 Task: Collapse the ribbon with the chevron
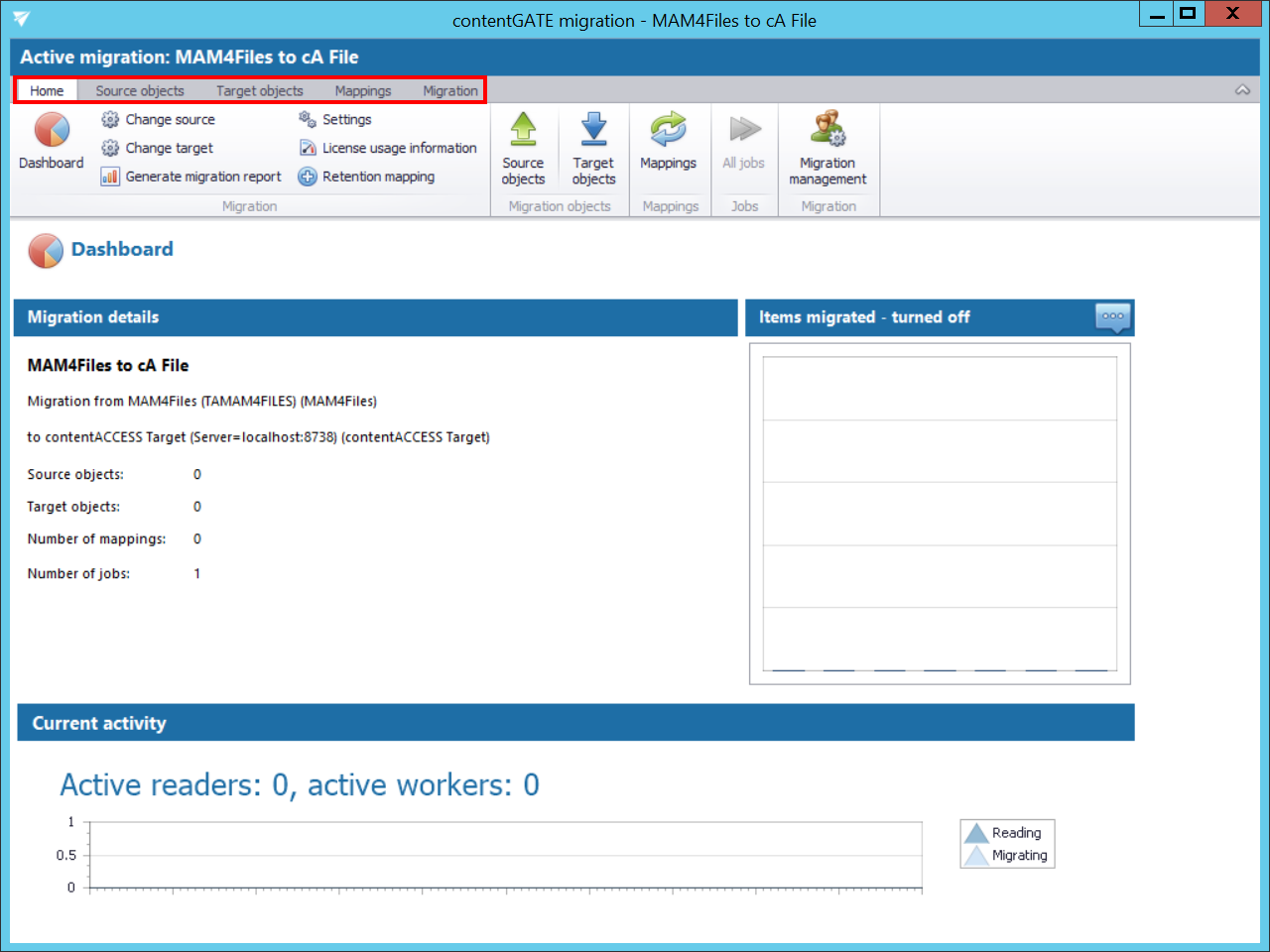tap(1242, 90)
